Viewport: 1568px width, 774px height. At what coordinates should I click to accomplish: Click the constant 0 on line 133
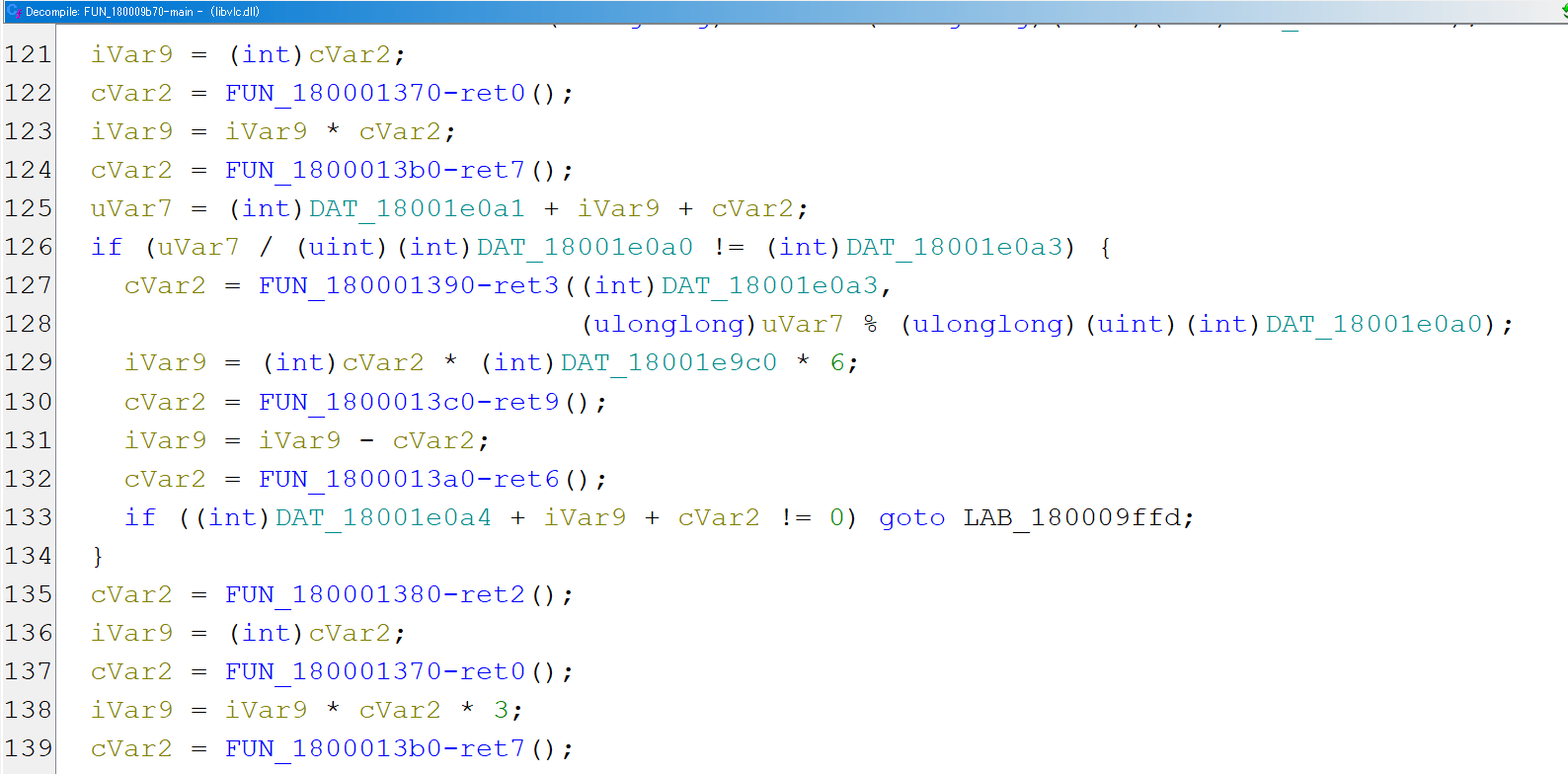click(x=836, y=517)
